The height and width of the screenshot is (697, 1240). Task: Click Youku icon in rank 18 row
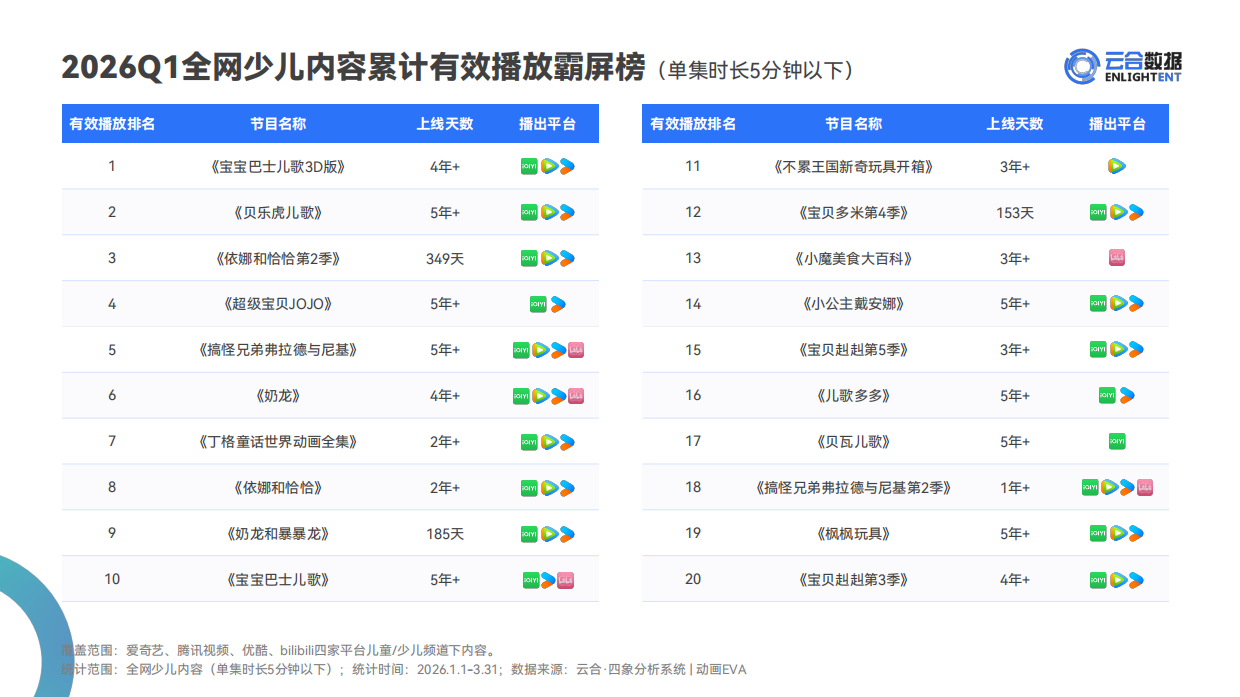pyautogui.click(x=1127, y=488)
